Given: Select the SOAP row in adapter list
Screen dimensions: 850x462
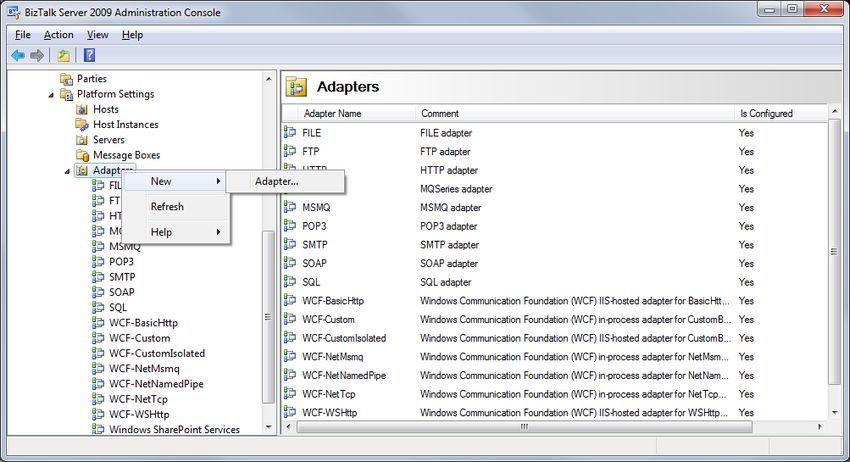Looking at the screenshot, I should [x=555, y=263].
